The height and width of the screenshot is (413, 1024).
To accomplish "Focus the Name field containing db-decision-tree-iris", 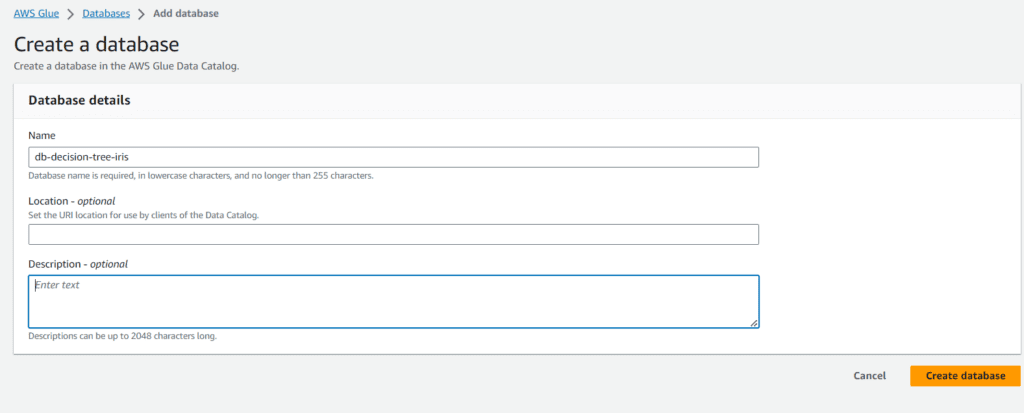I will click(393, 157).
